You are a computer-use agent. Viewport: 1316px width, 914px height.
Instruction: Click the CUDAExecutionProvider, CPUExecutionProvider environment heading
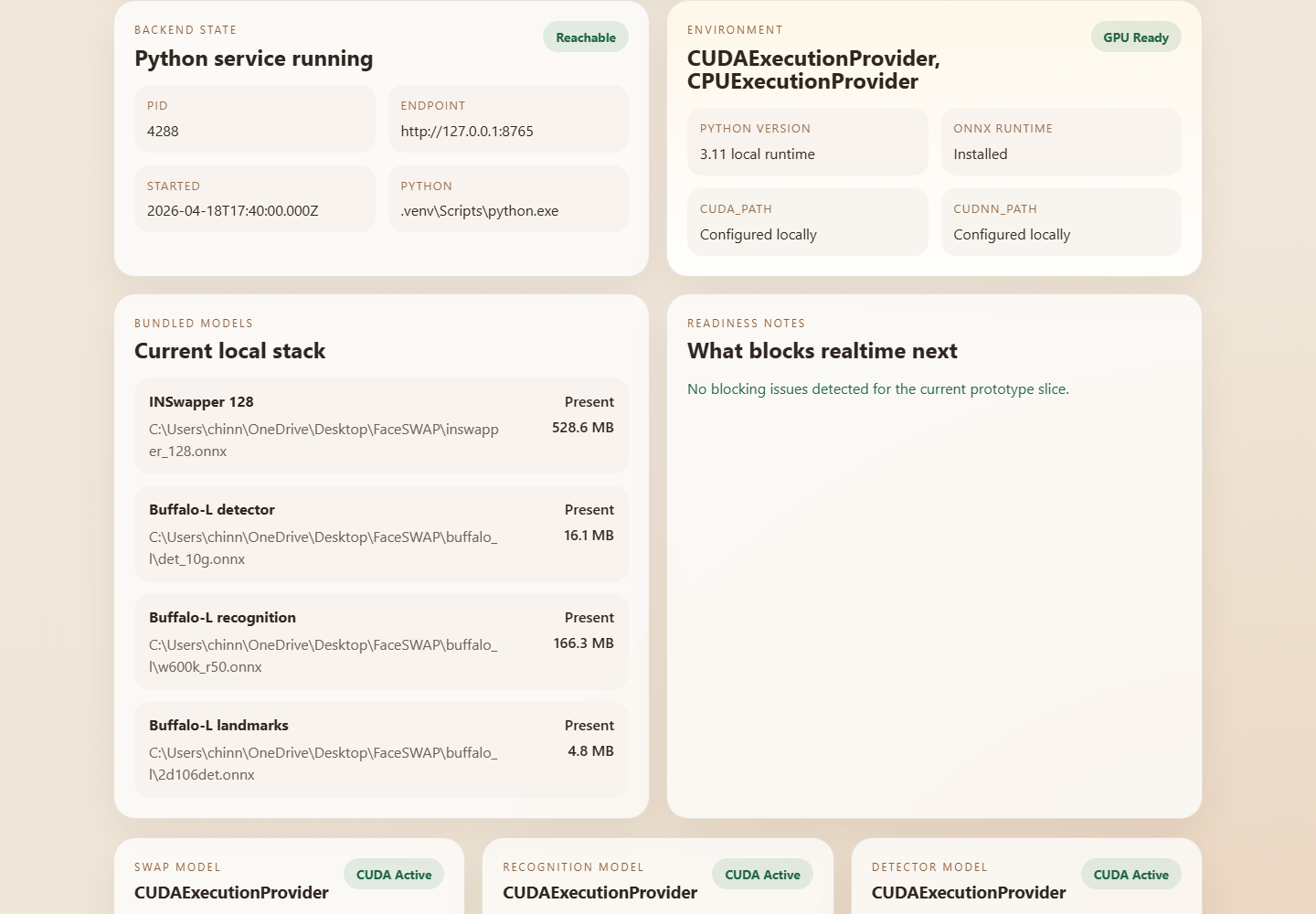coord(813,69)
